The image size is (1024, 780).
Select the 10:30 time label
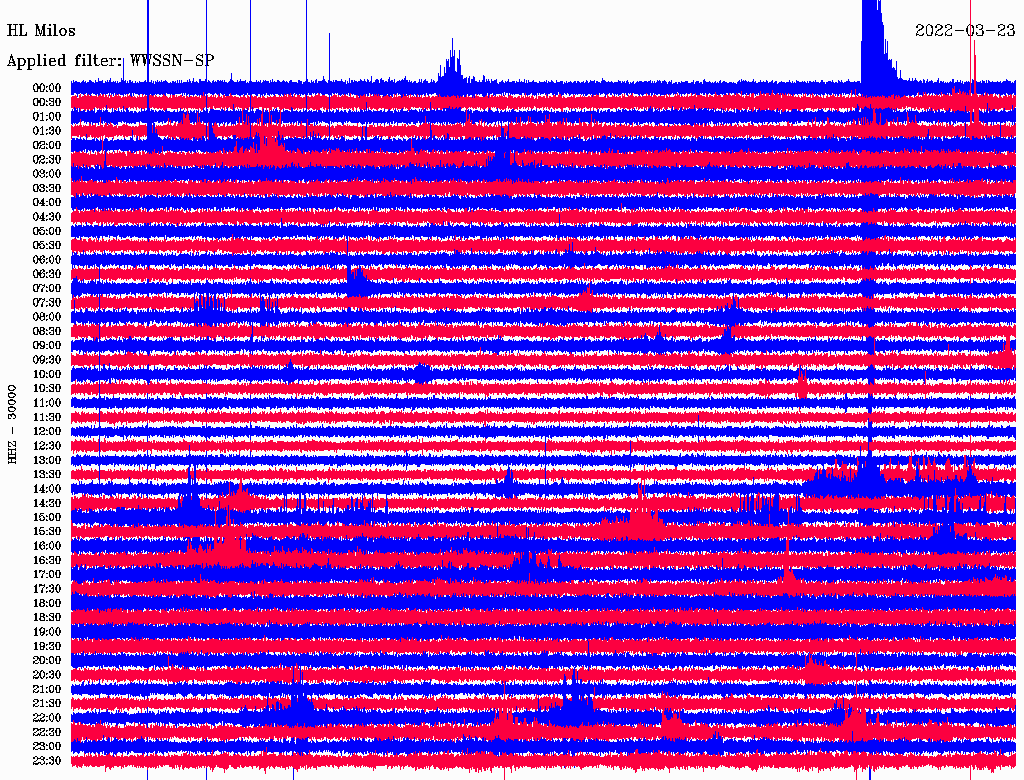click(47, 388)
